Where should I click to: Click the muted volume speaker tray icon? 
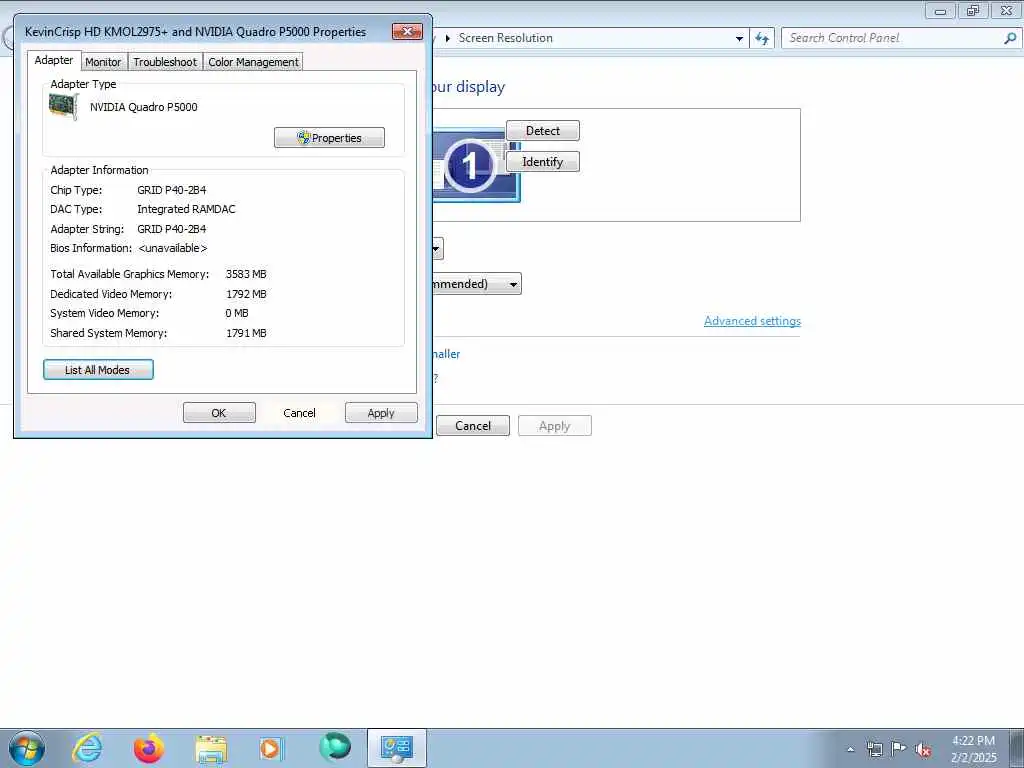pyautogui.click(x=923, y=749)
